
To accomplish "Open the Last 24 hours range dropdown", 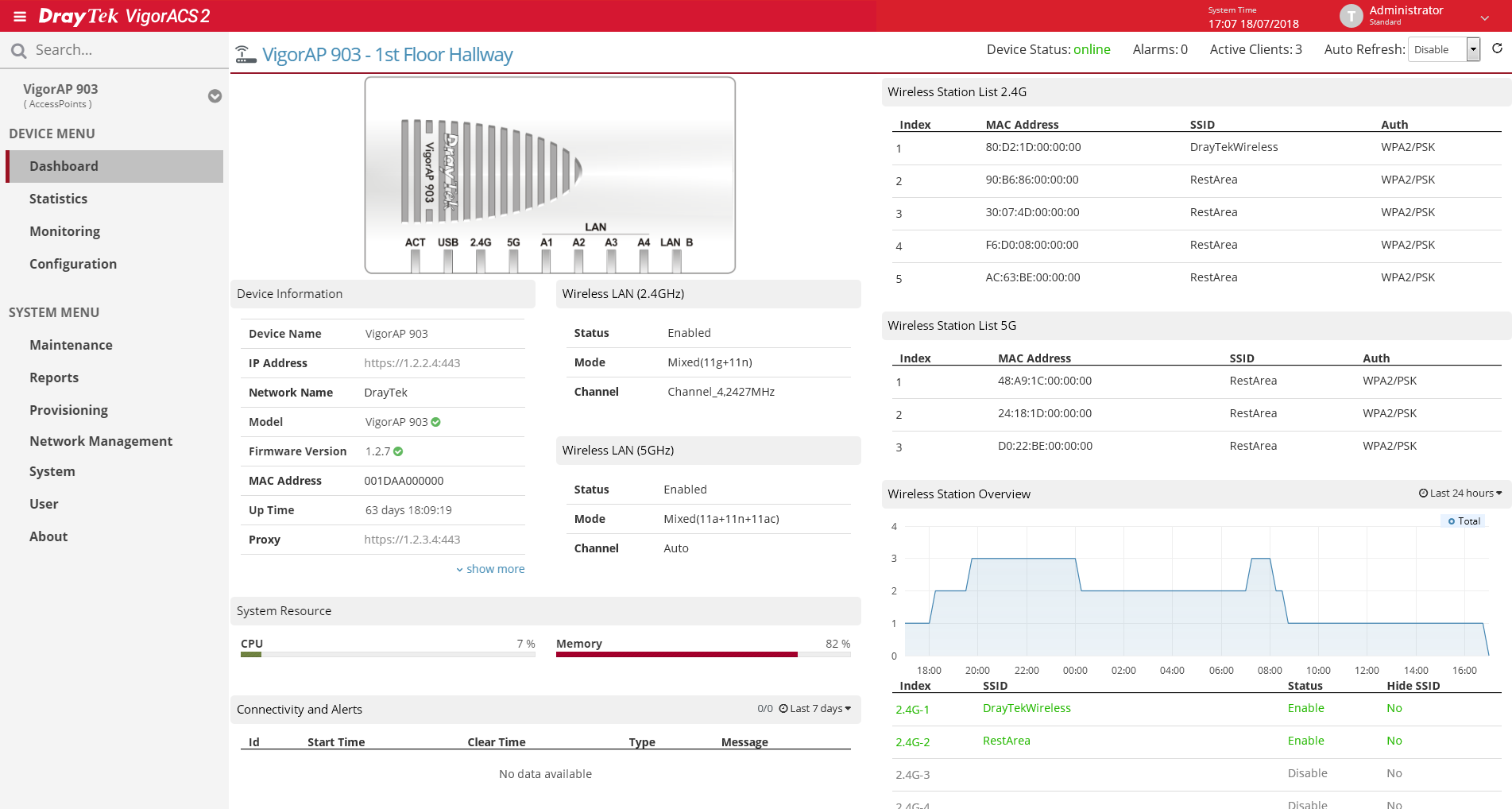I will point(1460,494).
